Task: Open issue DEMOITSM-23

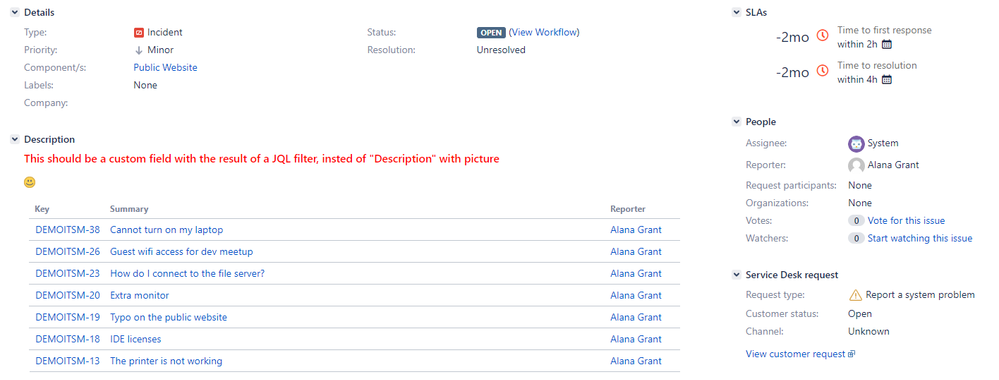Action: [68, 274]
